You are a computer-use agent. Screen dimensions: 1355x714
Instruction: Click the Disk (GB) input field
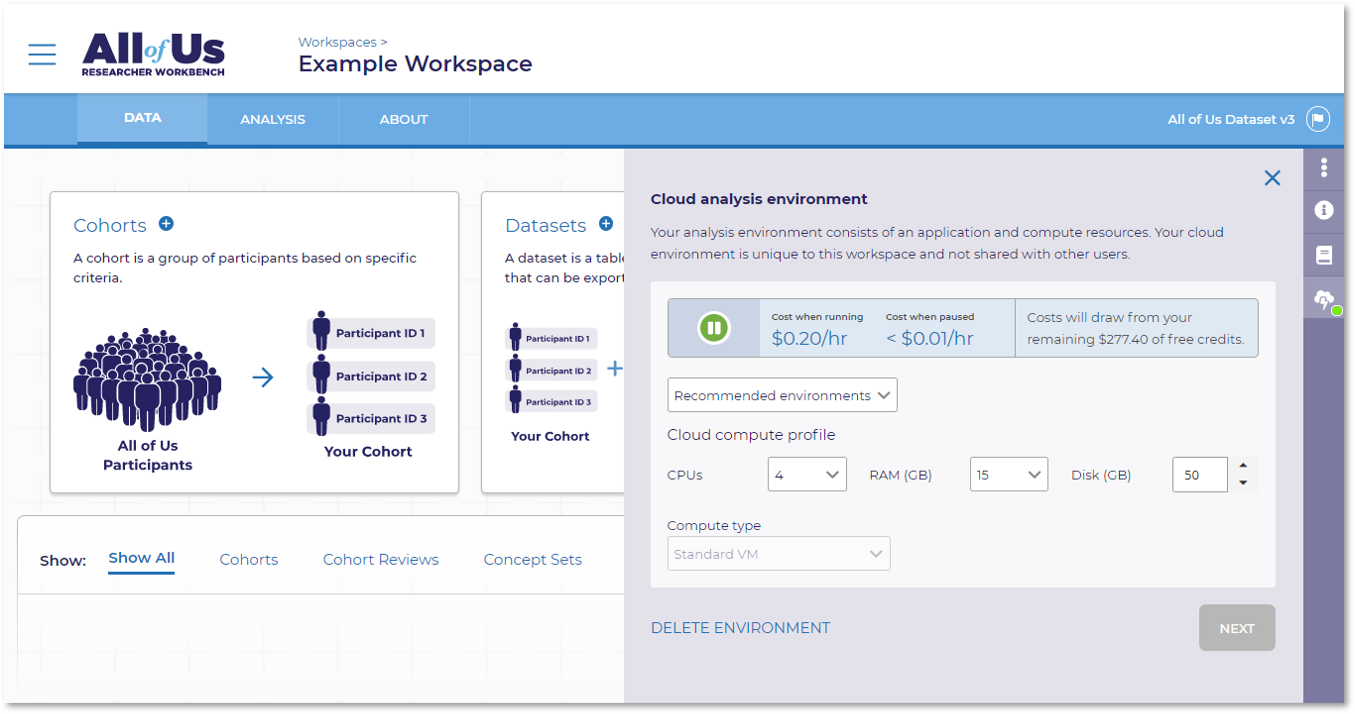[1200, 475]
